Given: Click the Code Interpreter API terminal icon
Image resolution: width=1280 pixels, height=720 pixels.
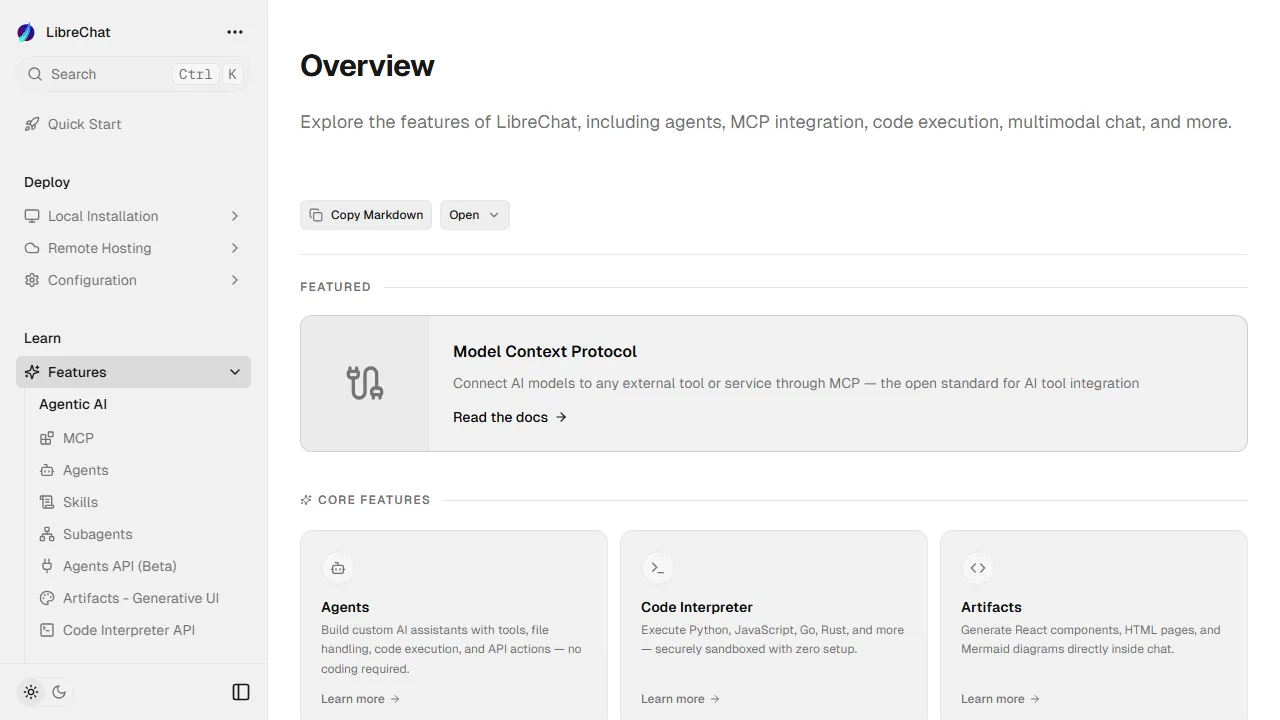Looking at the screenshot, I should point(47,630).
